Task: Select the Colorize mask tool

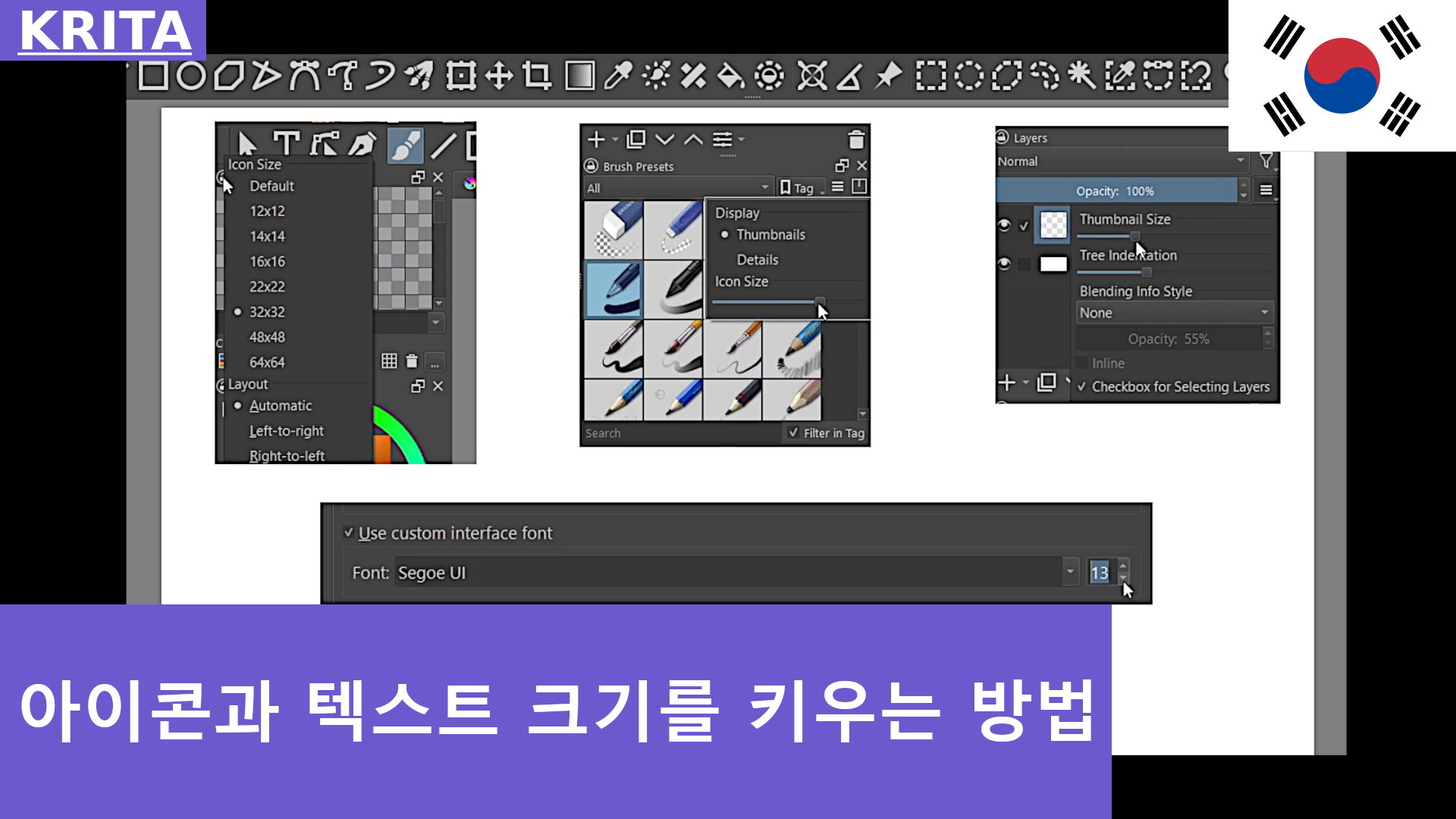Action: point(656,76)
